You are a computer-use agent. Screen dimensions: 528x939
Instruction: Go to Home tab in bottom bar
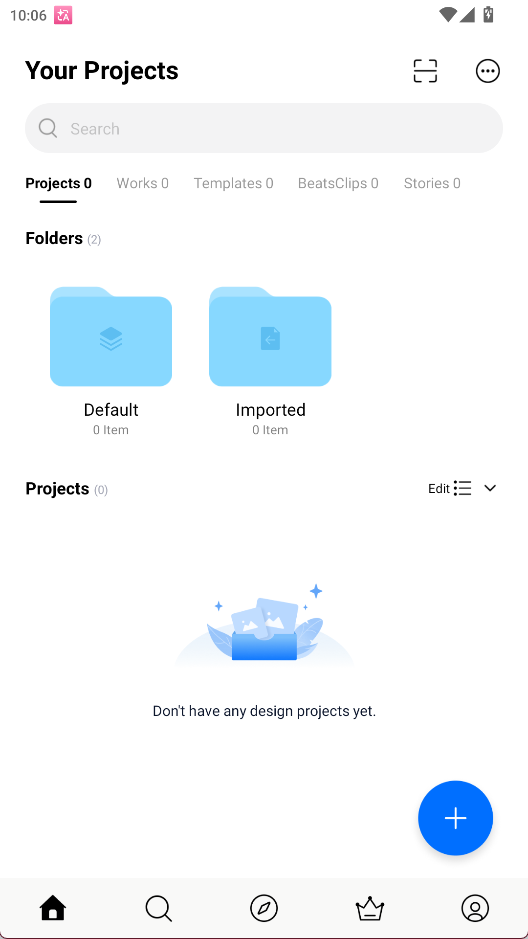point(53,908)
